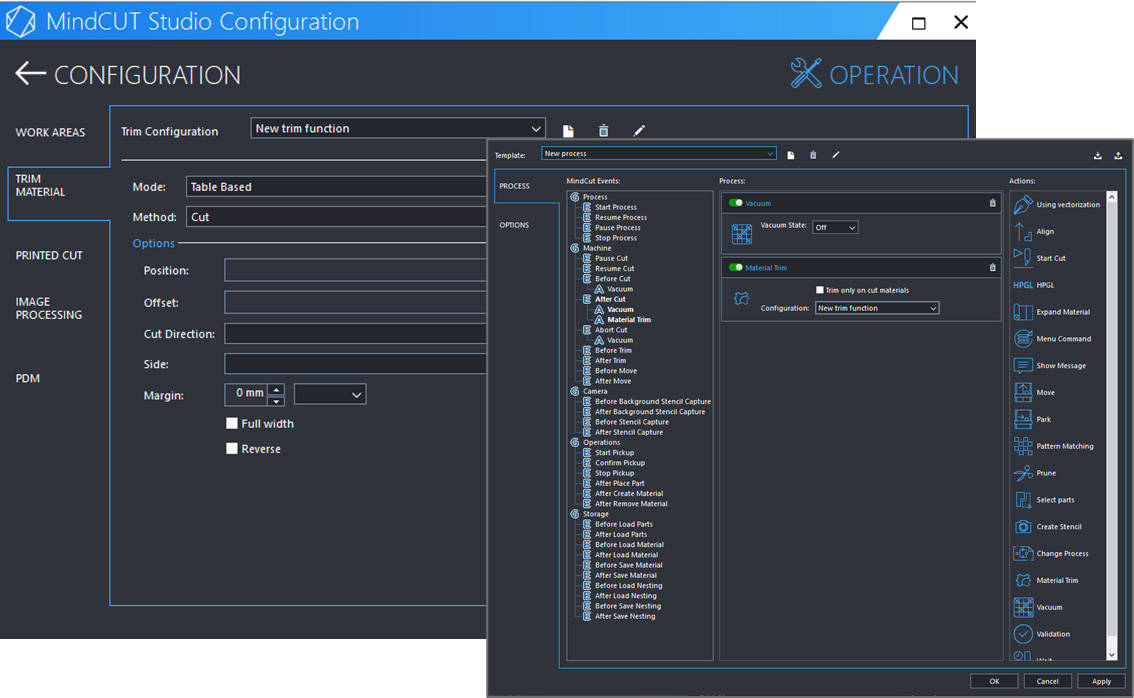Open the Margin unit dropdown
This screenshot has height=698, width=1134.
(330, 394)
